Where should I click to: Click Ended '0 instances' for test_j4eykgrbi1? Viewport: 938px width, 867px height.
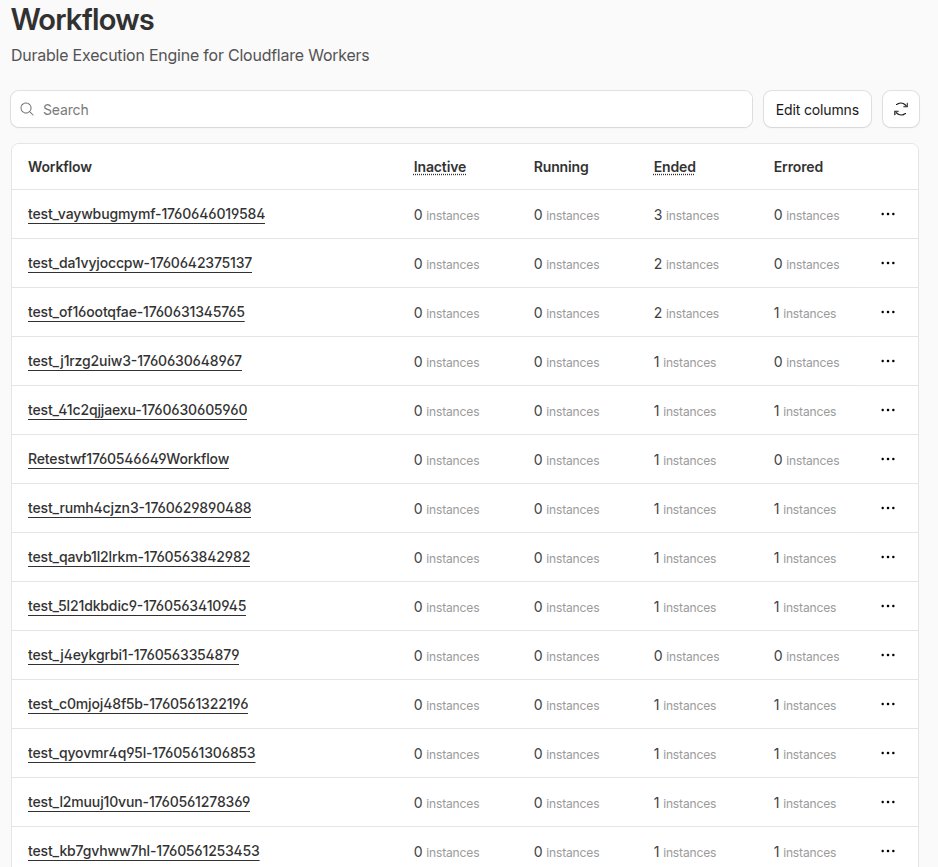[686, 656]
